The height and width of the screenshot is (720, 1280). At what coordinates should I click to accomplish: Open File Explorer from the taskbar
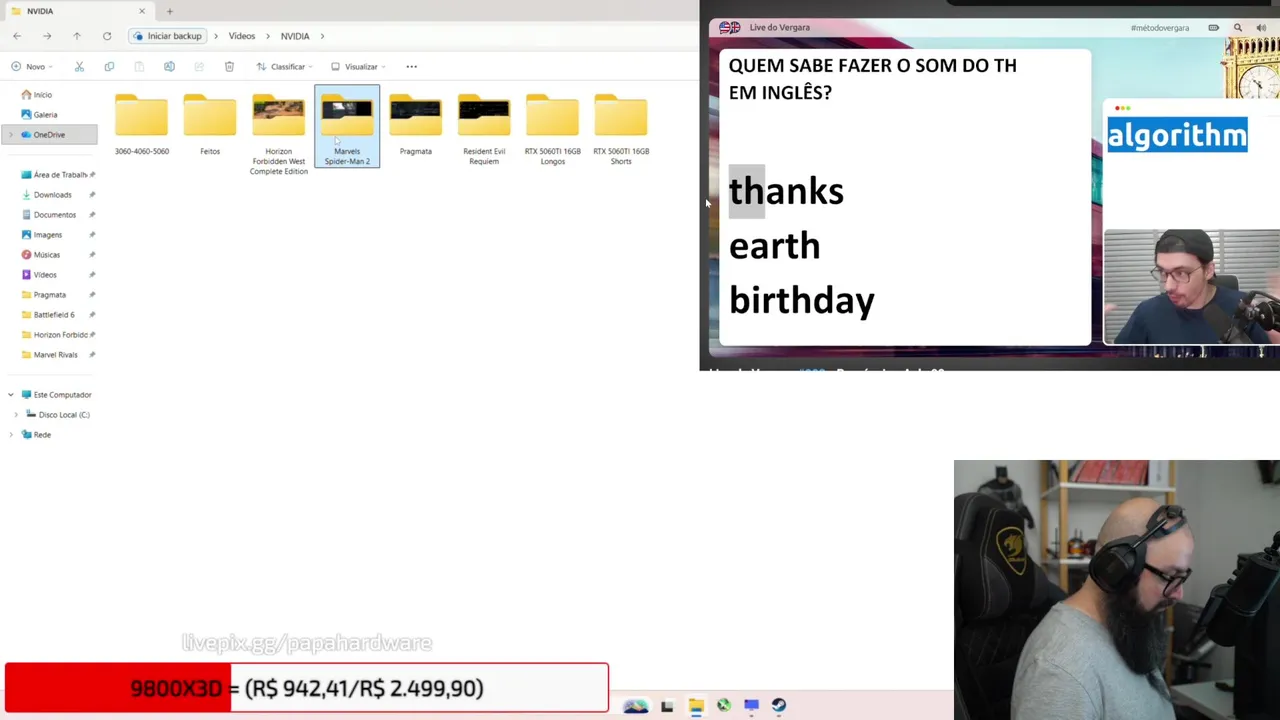[x=696, y=705]
